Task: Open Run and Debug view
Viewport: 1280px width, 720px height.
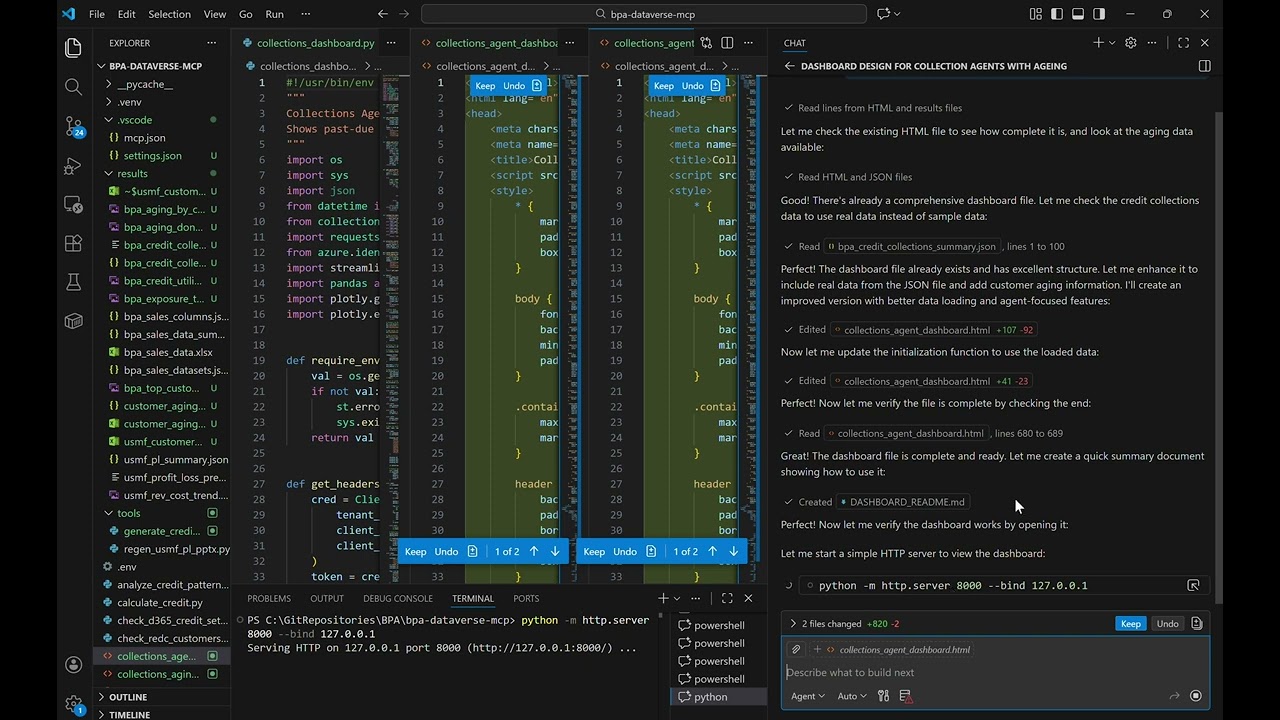Action: click(x=73, y=166)
